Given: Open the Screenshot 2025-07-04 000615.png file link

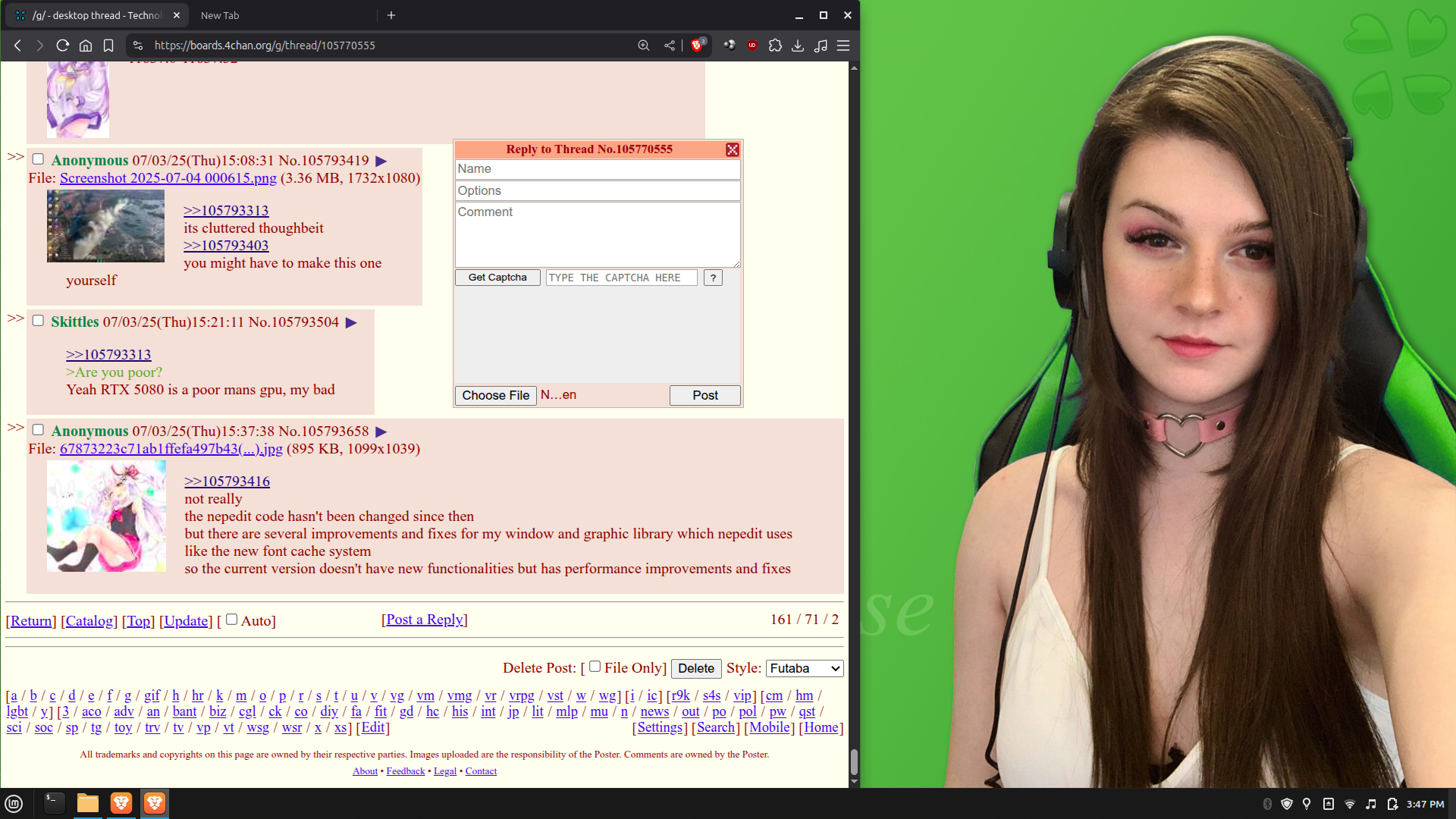Looking at the screenshot, I should 168,178.
